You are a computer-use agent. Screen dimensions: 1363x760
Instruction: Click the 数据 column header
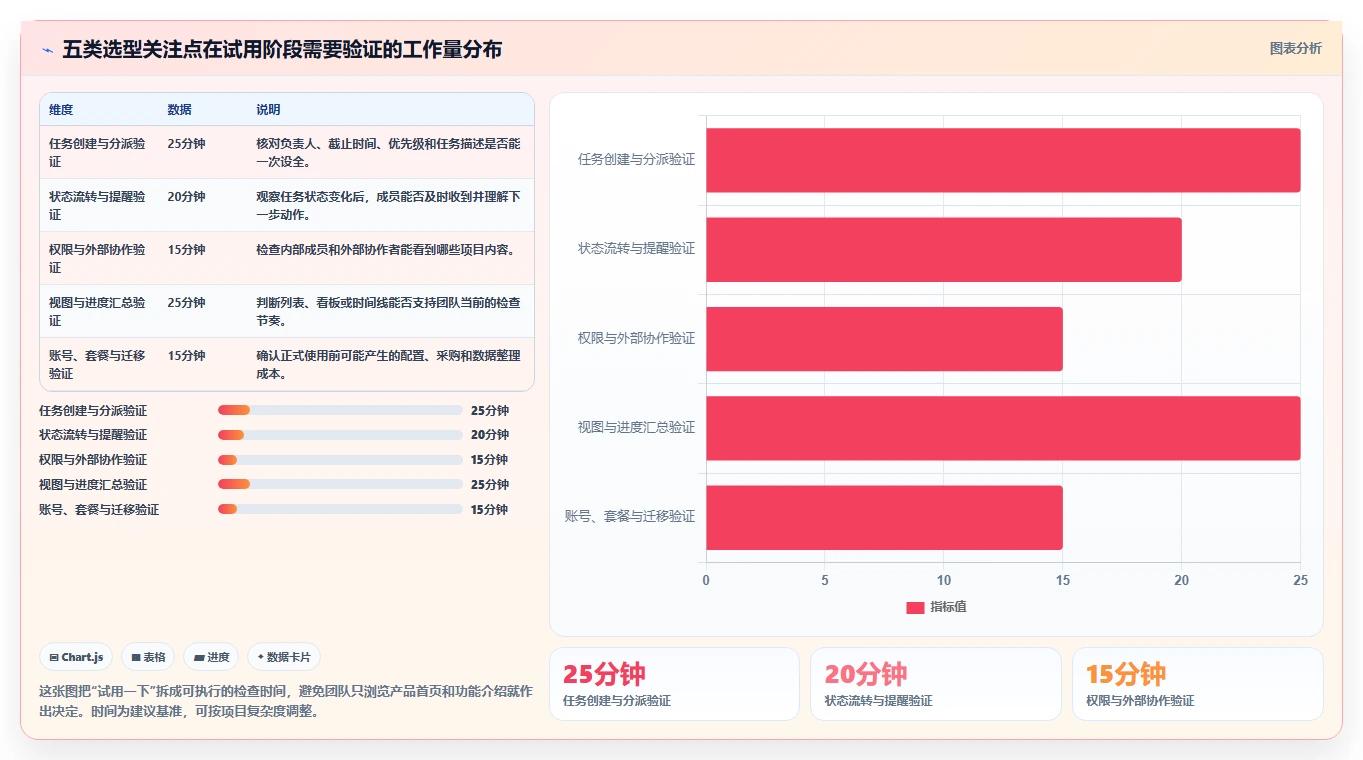pos(180,109)
